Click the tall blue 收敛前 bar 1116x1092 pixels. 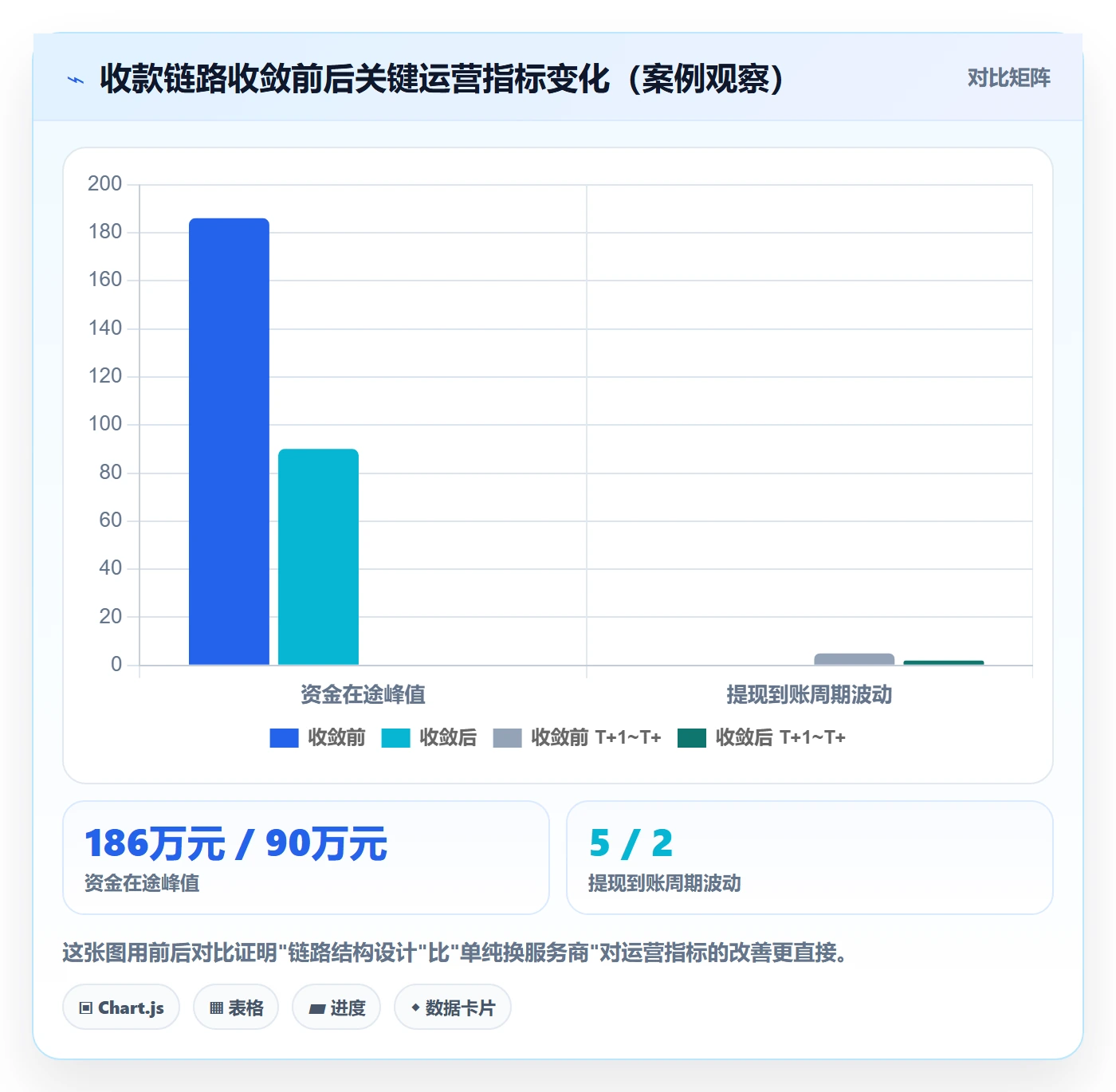coord(229,442)
